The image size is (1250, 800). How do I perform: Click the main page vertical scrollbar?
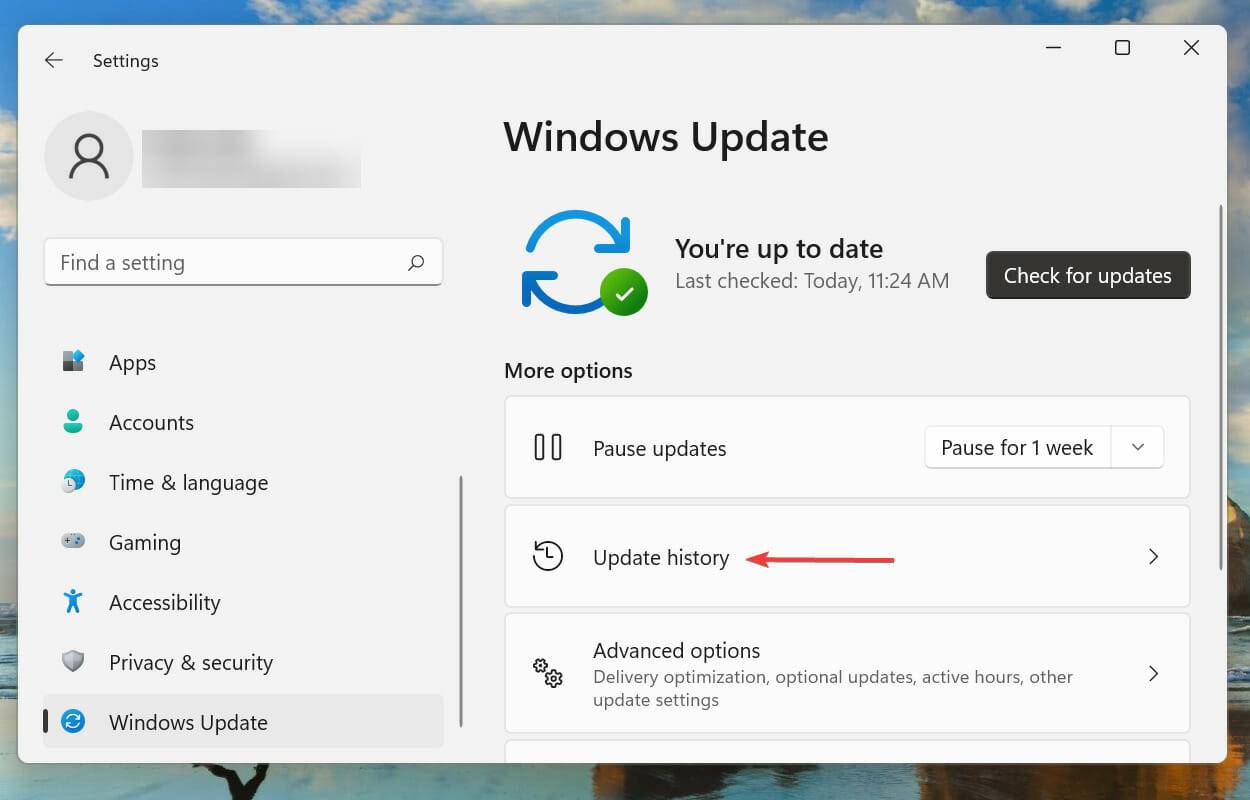tap(1220, 388)
